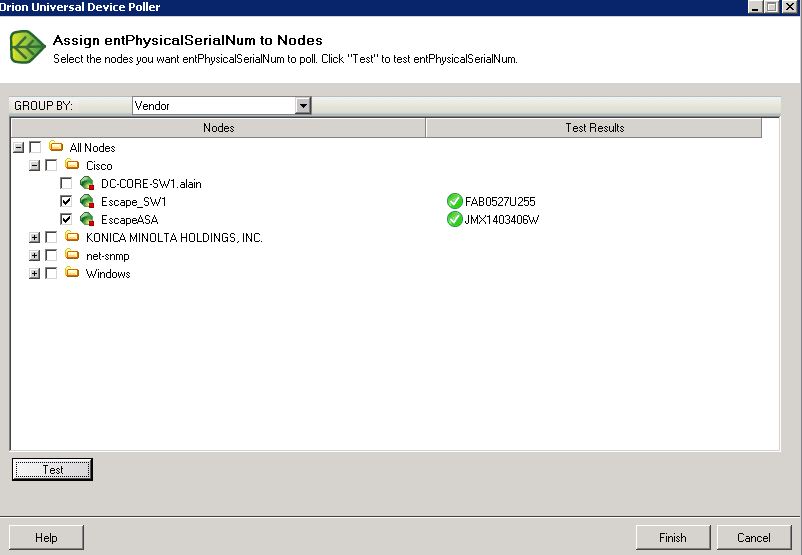Click the net-snmp folder icon
The height and width of the screenshot is (555, 802).
click(x=72, y=255)
